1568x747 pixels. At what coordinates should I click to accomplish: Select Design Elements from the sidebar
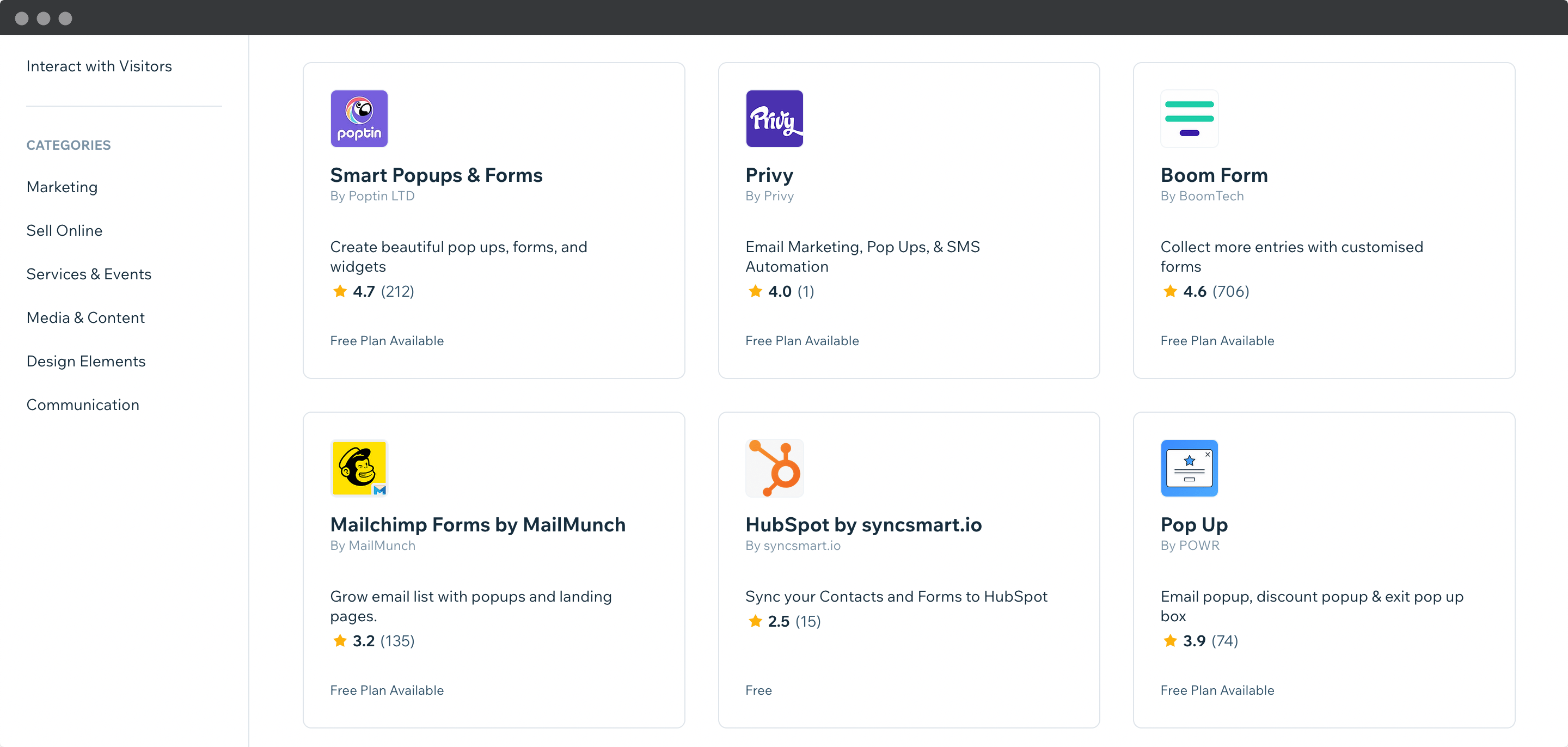(x=86, y=361)
